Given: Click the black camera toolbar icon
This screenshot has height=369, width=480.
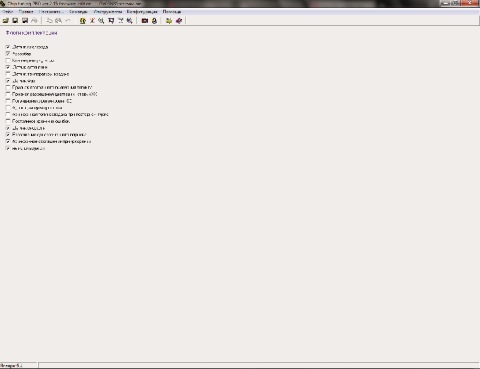Looking at the screenshot, I should (145, 21).
